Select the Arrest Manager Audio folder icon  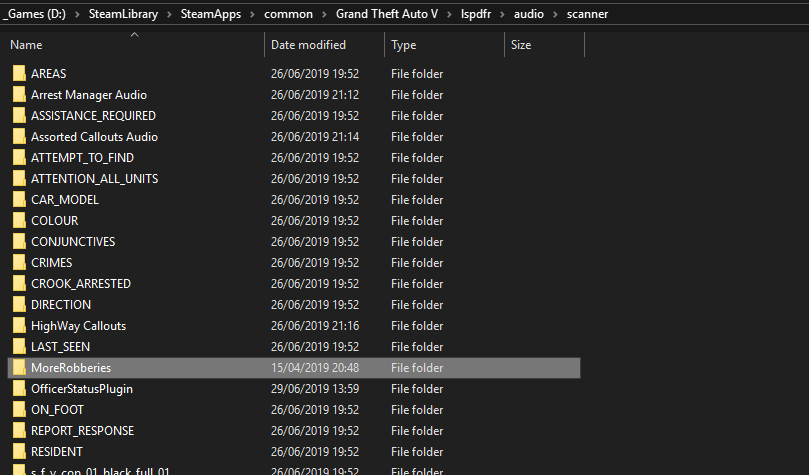coord(19,94)
